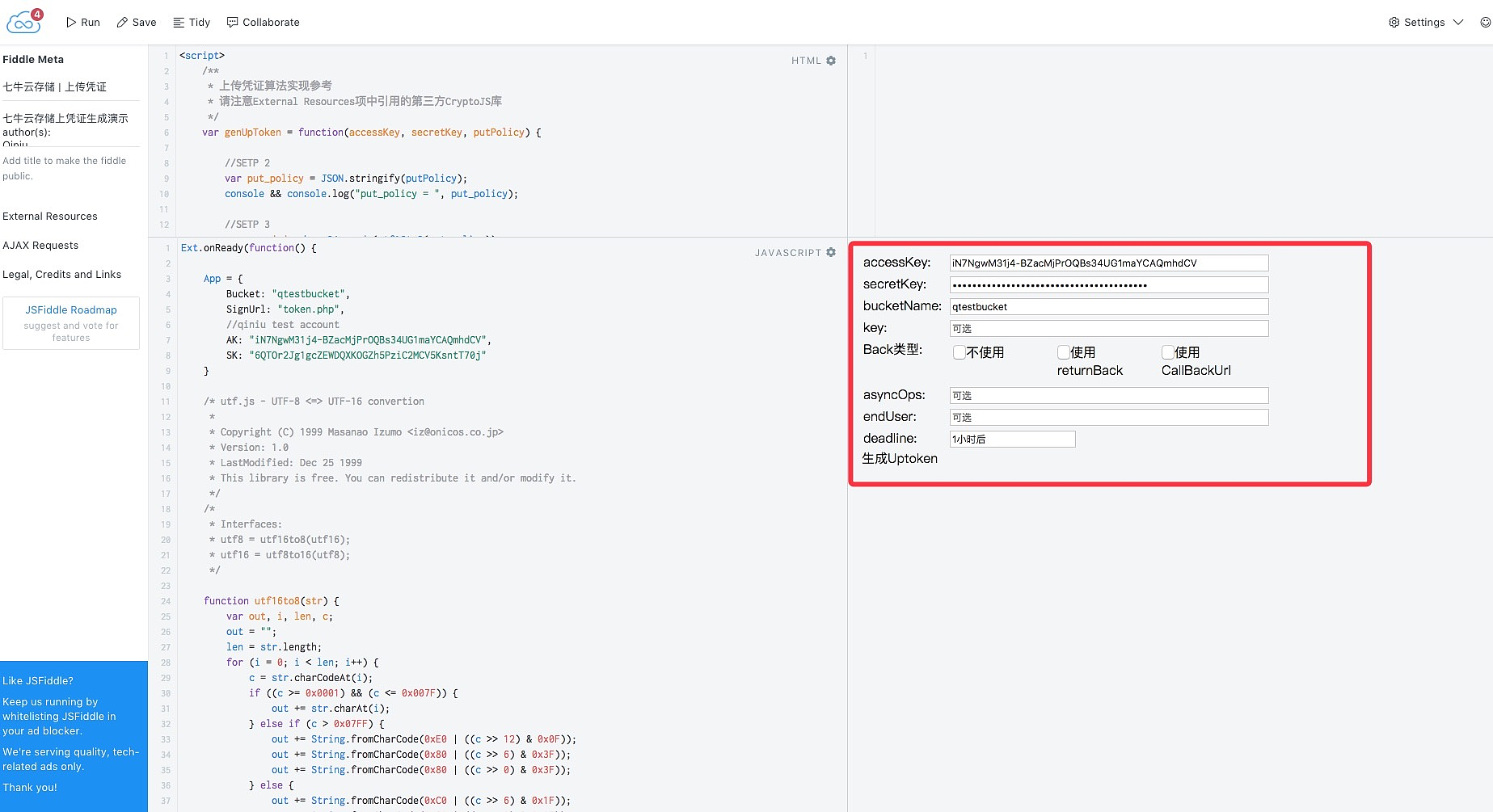Open the JavaScript panel gear settings
Image resolution: width=1493 pixels, height=812 pixels.
[x=831, y=253]
